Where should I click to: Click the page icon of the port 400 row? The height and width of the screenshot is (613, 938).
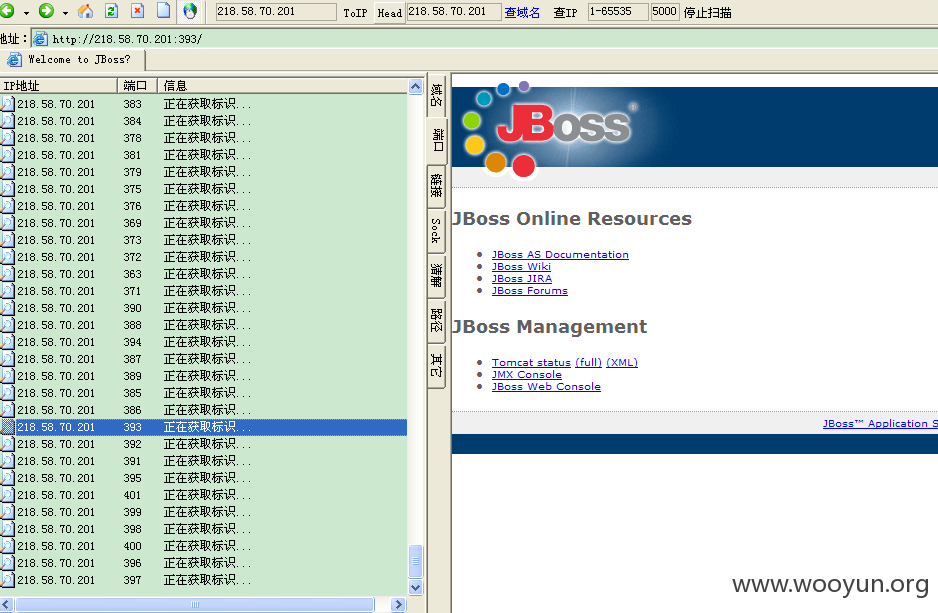pos(7,546)
